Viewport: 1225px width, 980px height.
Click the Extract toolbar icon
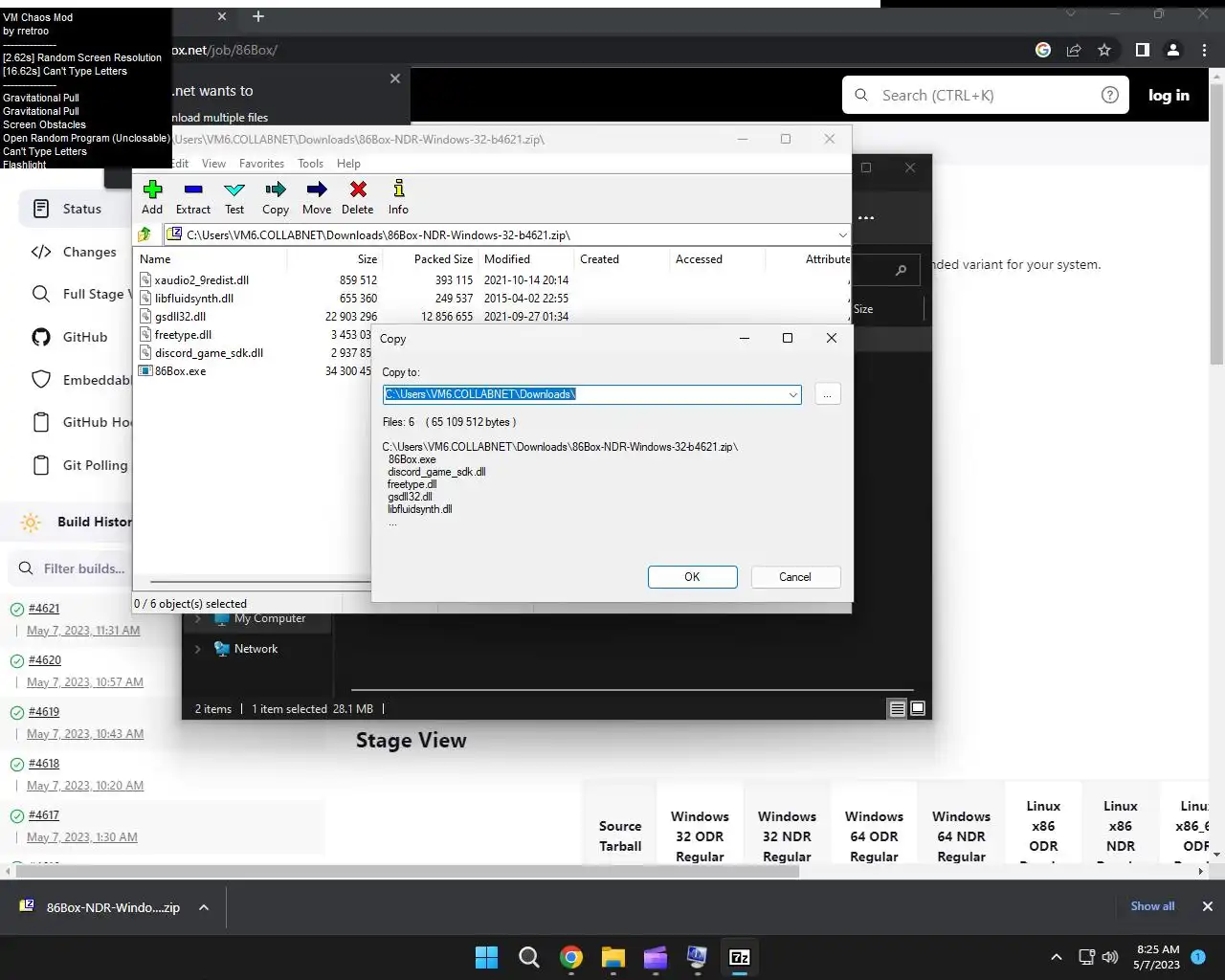pos(193,189)
